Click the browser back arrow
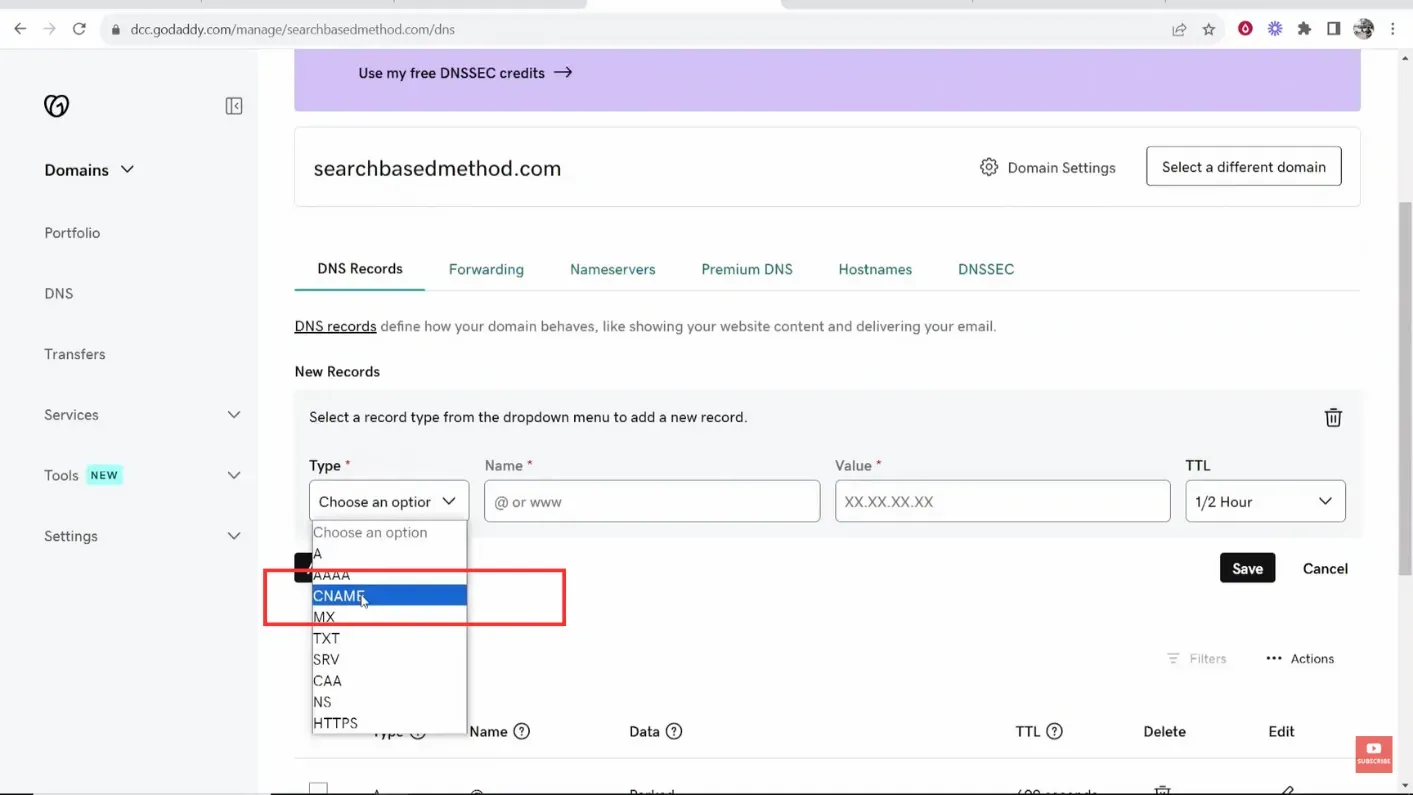Screen dimensions: 1413x795 (x=20, y=29)
